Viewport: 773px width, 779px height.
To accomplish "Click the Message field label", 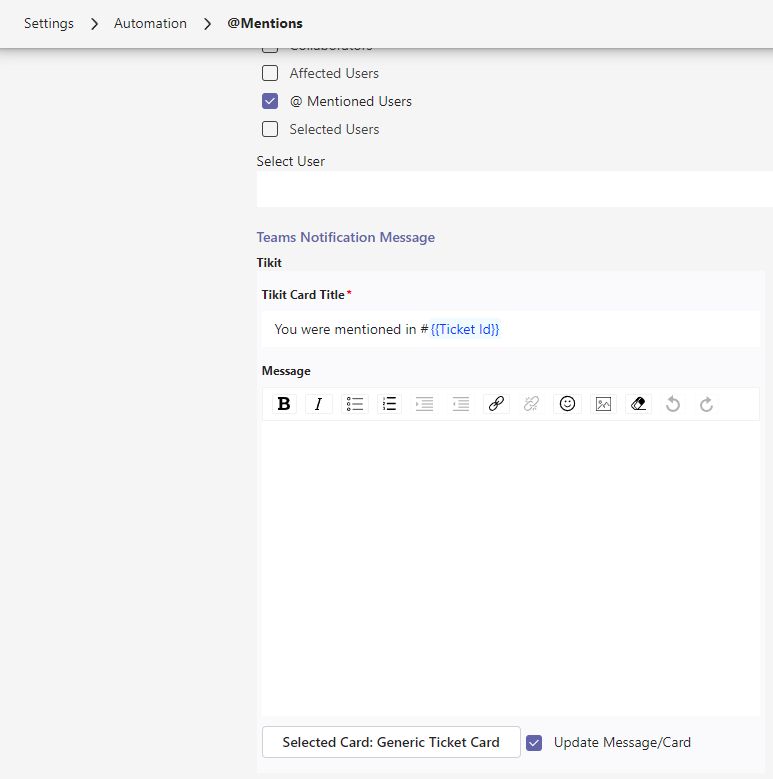I will point(286,371).
